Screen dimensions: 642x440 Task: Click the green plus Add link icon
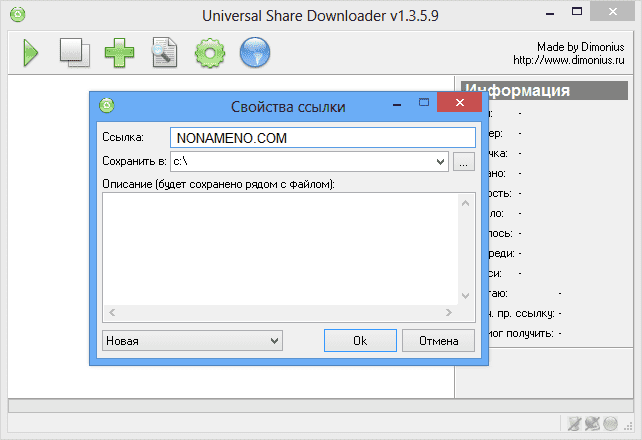(120, 52)
